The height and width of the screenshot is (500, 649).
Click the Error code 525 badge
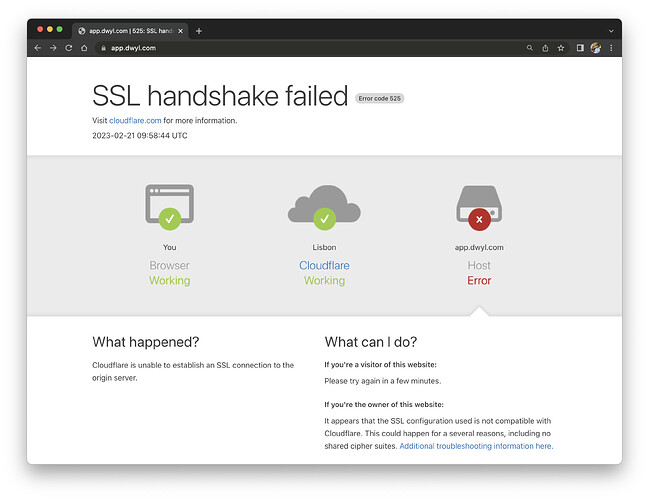click(379, 98)
